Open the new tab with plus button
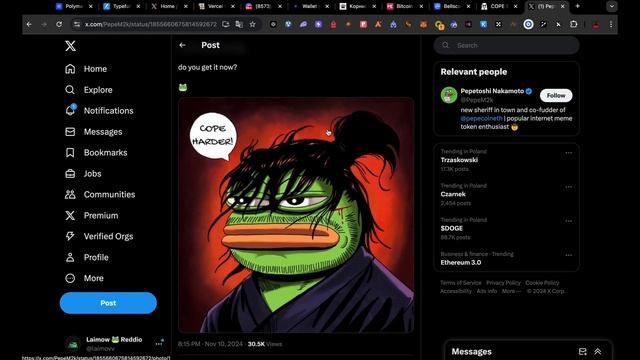Viewport: 640px width, 360px height. pyautogui.click(x=578, y=6)
